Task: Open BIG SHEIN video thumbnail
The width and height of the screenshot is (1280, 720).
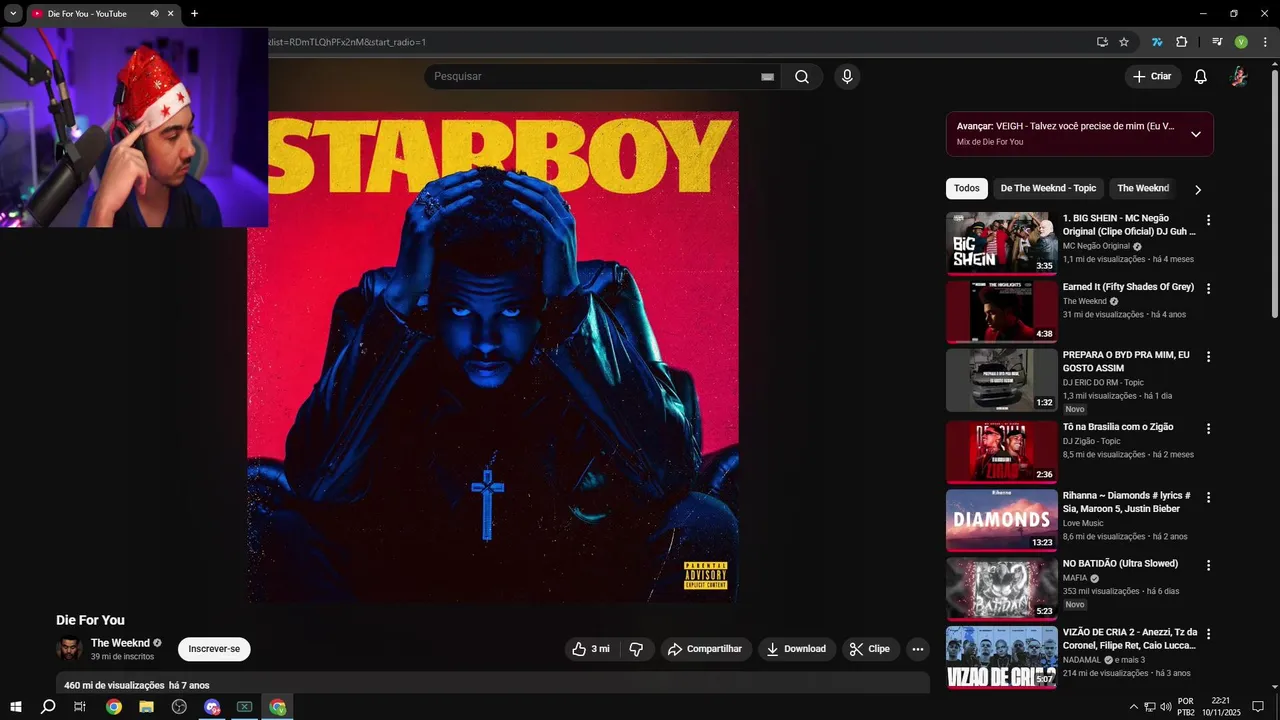Action: [1001, 243]
